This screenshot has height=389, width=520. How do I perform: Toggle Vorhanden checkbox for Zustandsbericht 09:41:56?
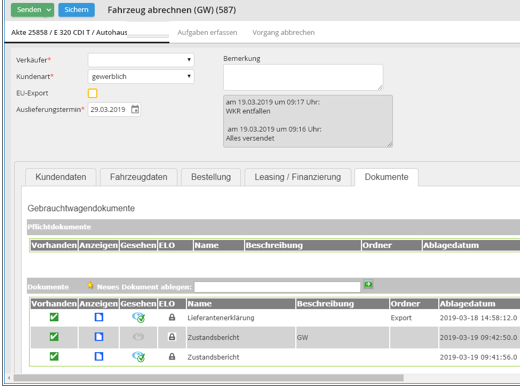(54, 356)
